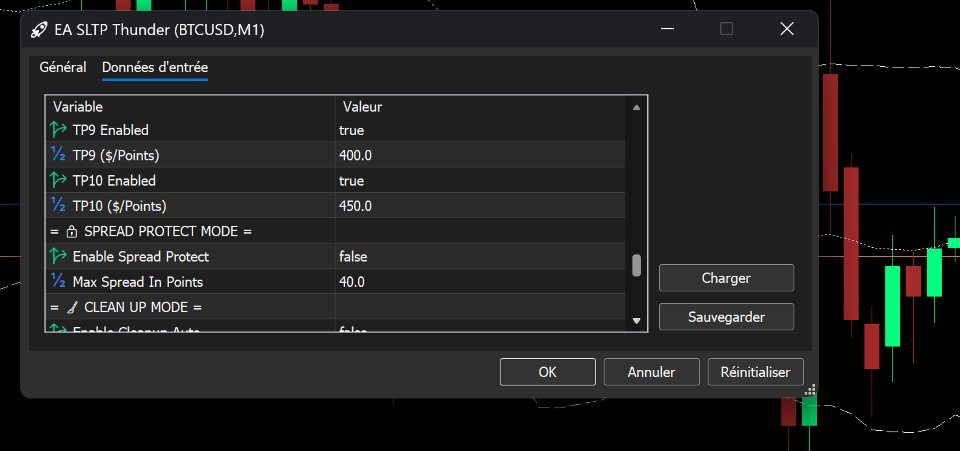960x451 pixels.
Task: Click the 450.0 value for TP10
Action: tap(355, 206)
